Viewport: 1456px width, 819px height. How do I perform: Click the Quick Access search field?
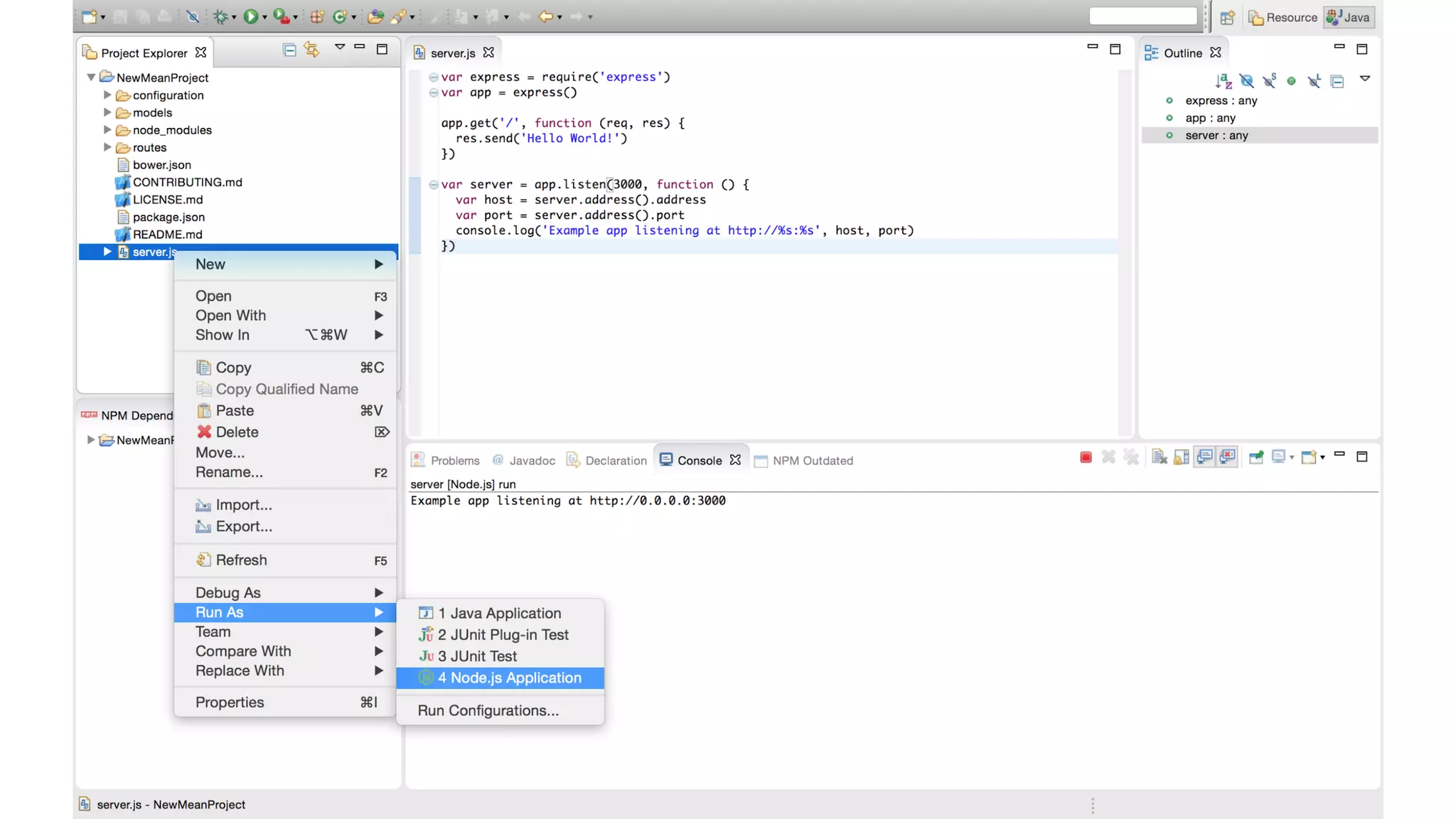[x=1142, y=16]
